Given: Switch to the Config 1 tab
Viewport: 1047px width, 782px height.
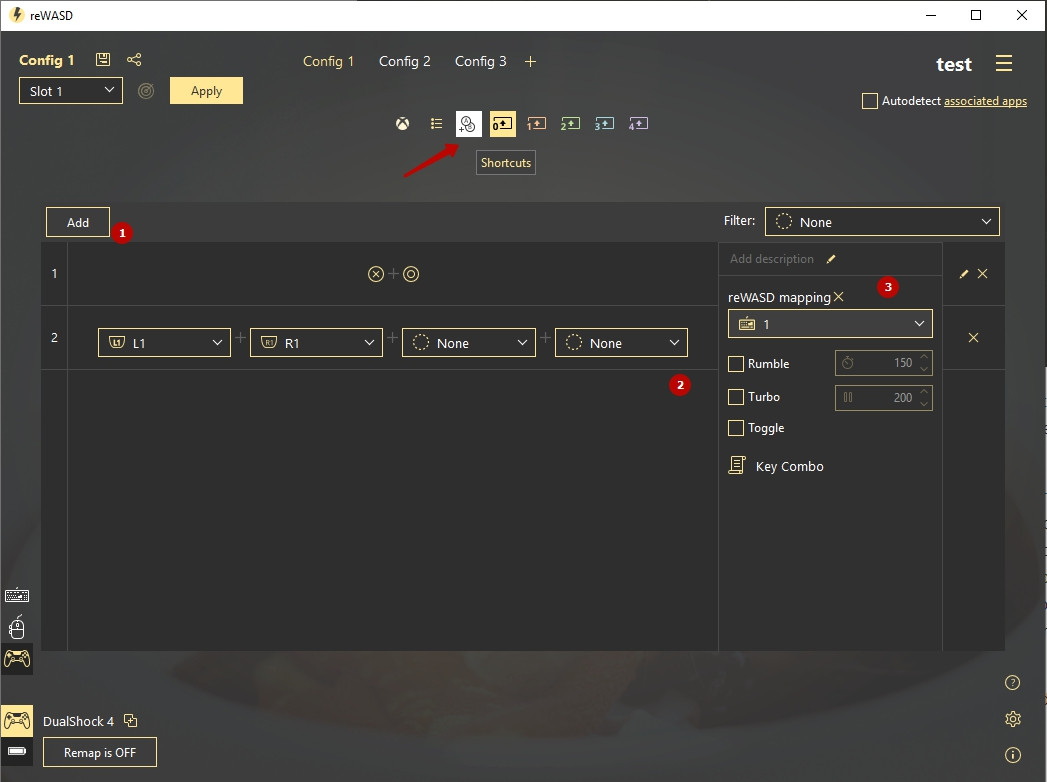Looking at the screenshot, I should pos(328,61).
